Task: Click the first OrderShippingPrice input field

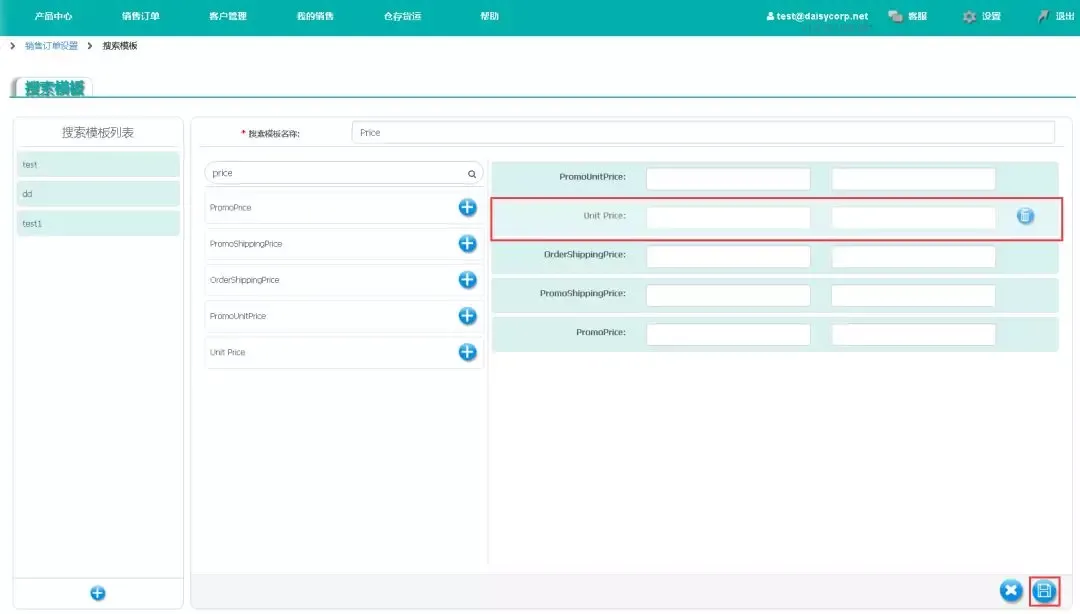Action: click(x=728, y=256)
